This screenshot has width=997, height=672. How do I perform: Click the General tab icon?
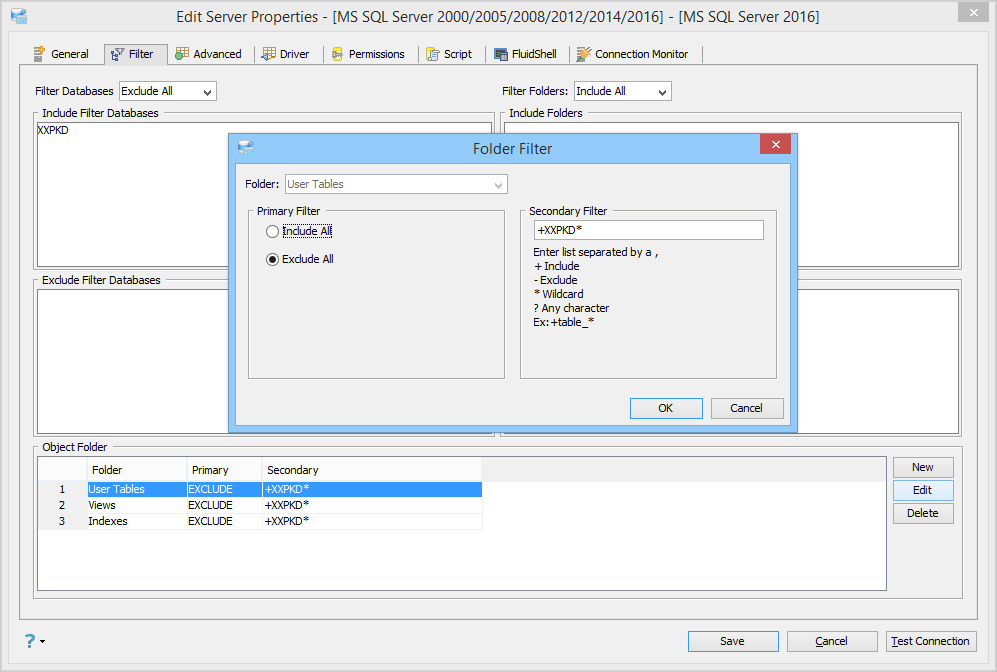coord(39,54)
